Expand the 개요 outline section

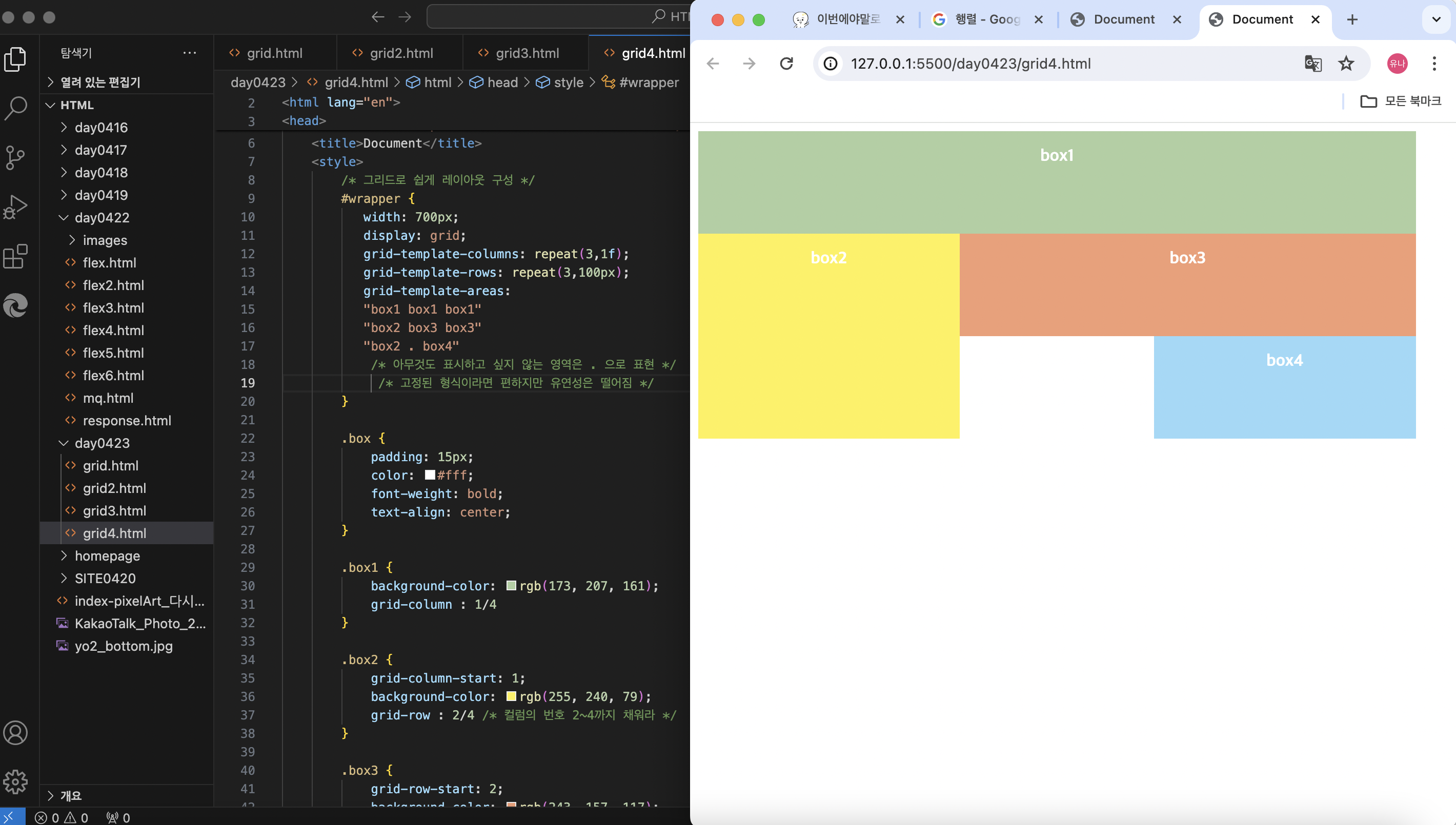point(71,795)
